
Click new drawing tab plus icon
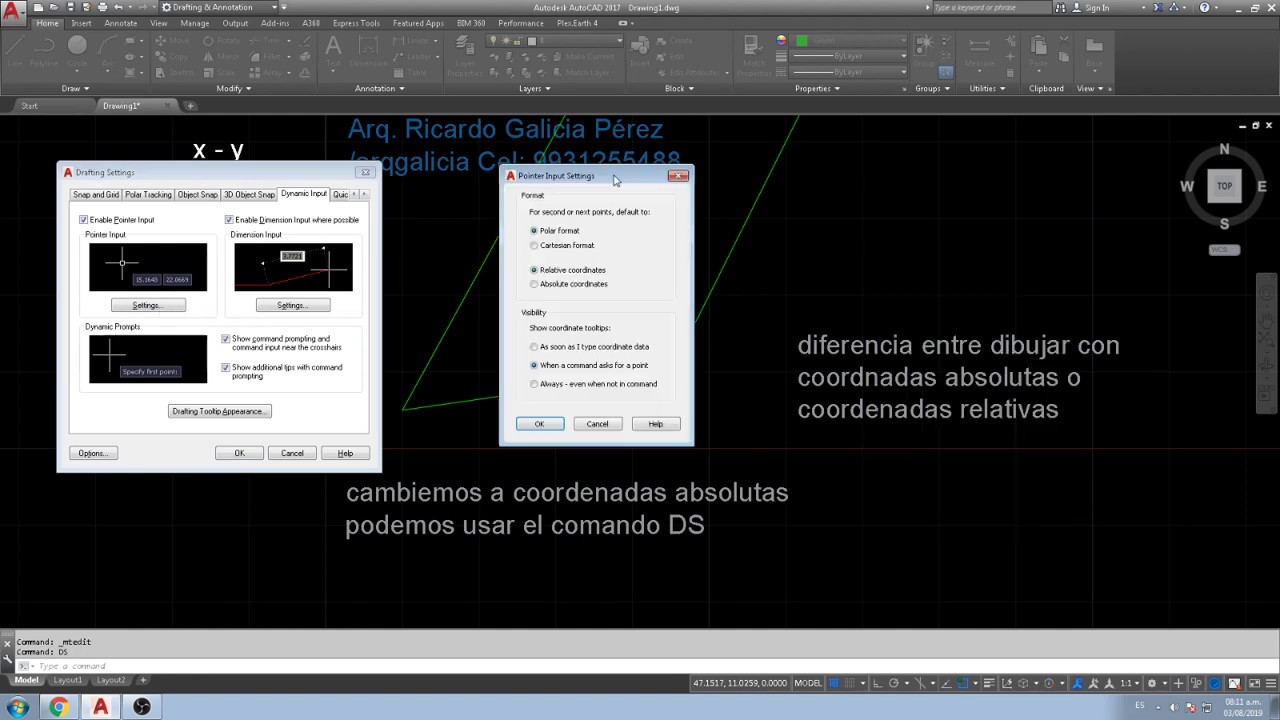(190, 106)
